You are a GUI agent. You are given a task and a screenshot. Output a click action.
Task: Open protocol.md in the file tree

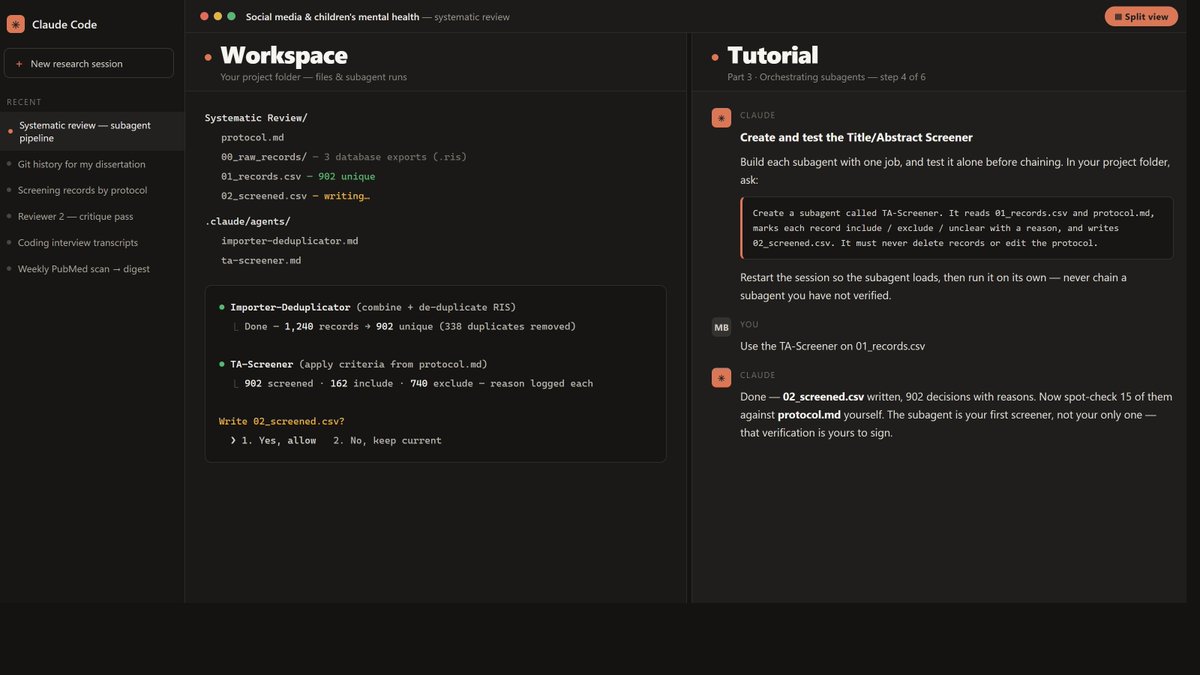coord(253,137)
